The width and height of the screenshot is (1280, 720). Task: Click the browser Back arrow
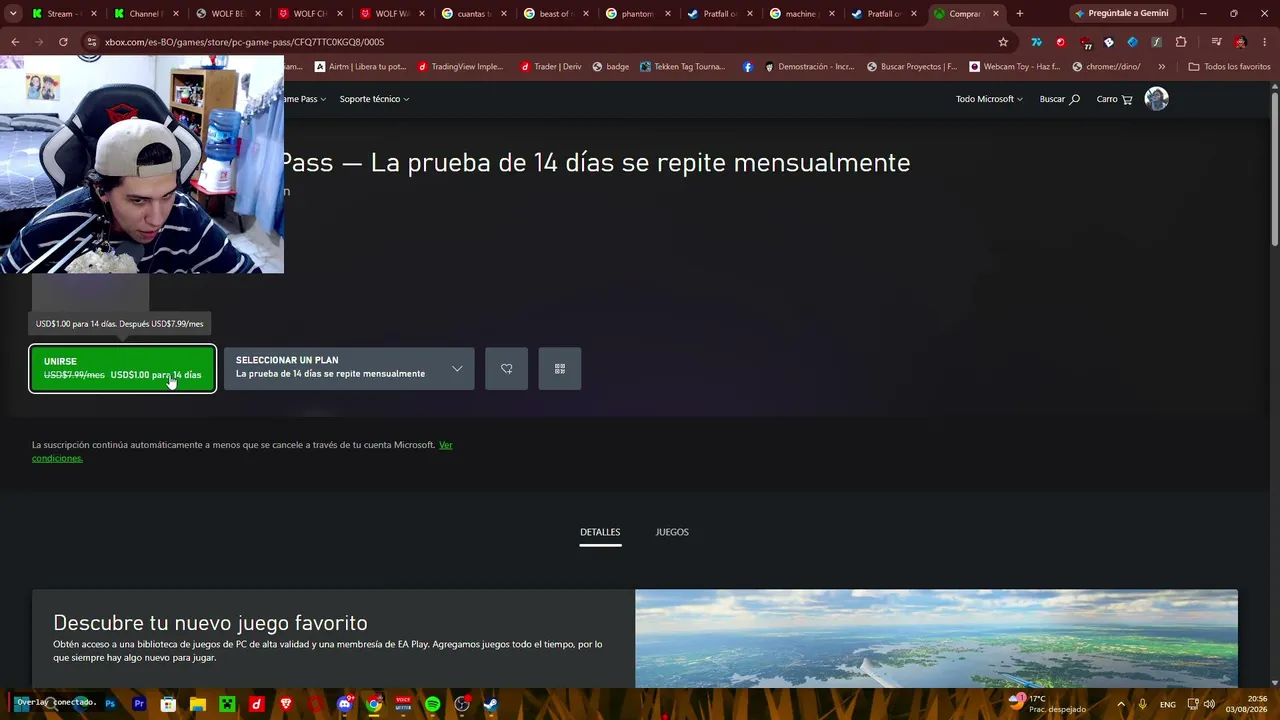[x=15, y=42]
